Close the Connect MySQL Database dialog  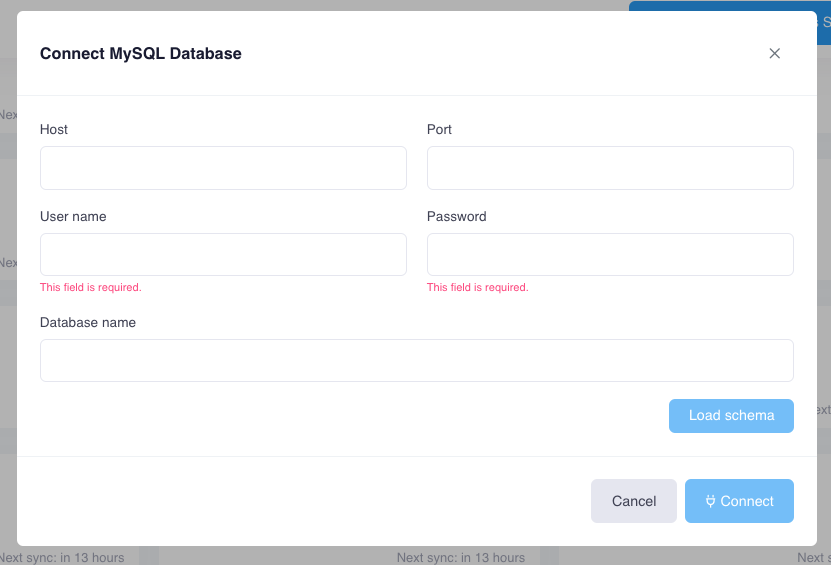pyautogui.click(x=774, y=54)
